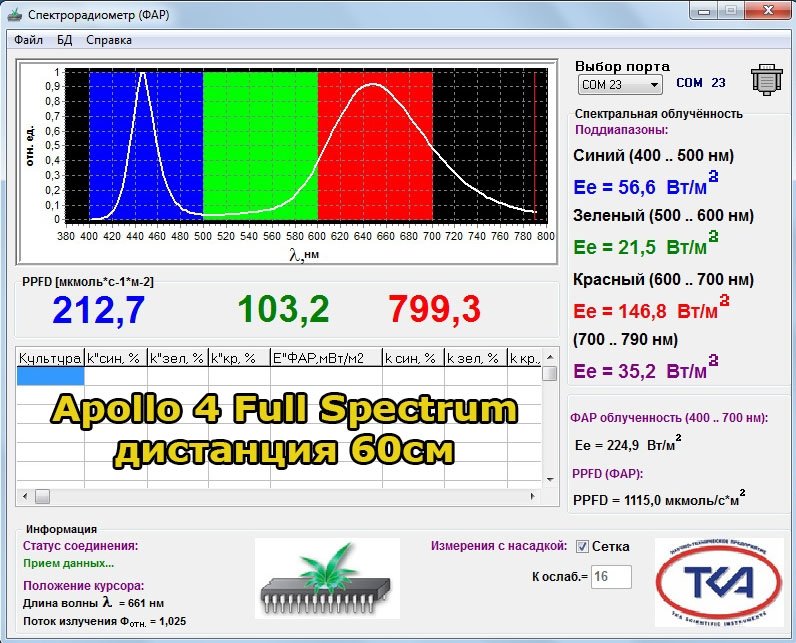
Task: Open the Справка menu
Action: click(x=109, y=40)
